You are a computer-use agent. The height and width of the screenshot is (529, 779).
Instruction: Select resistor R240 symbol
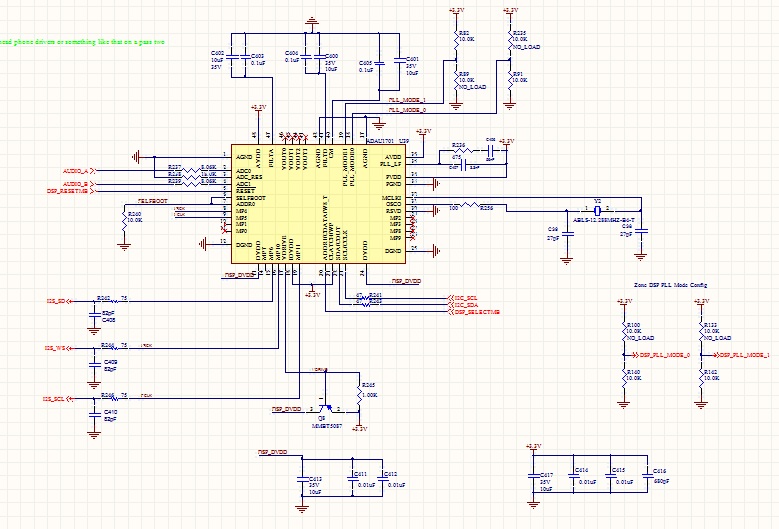[x=124, y=220]
